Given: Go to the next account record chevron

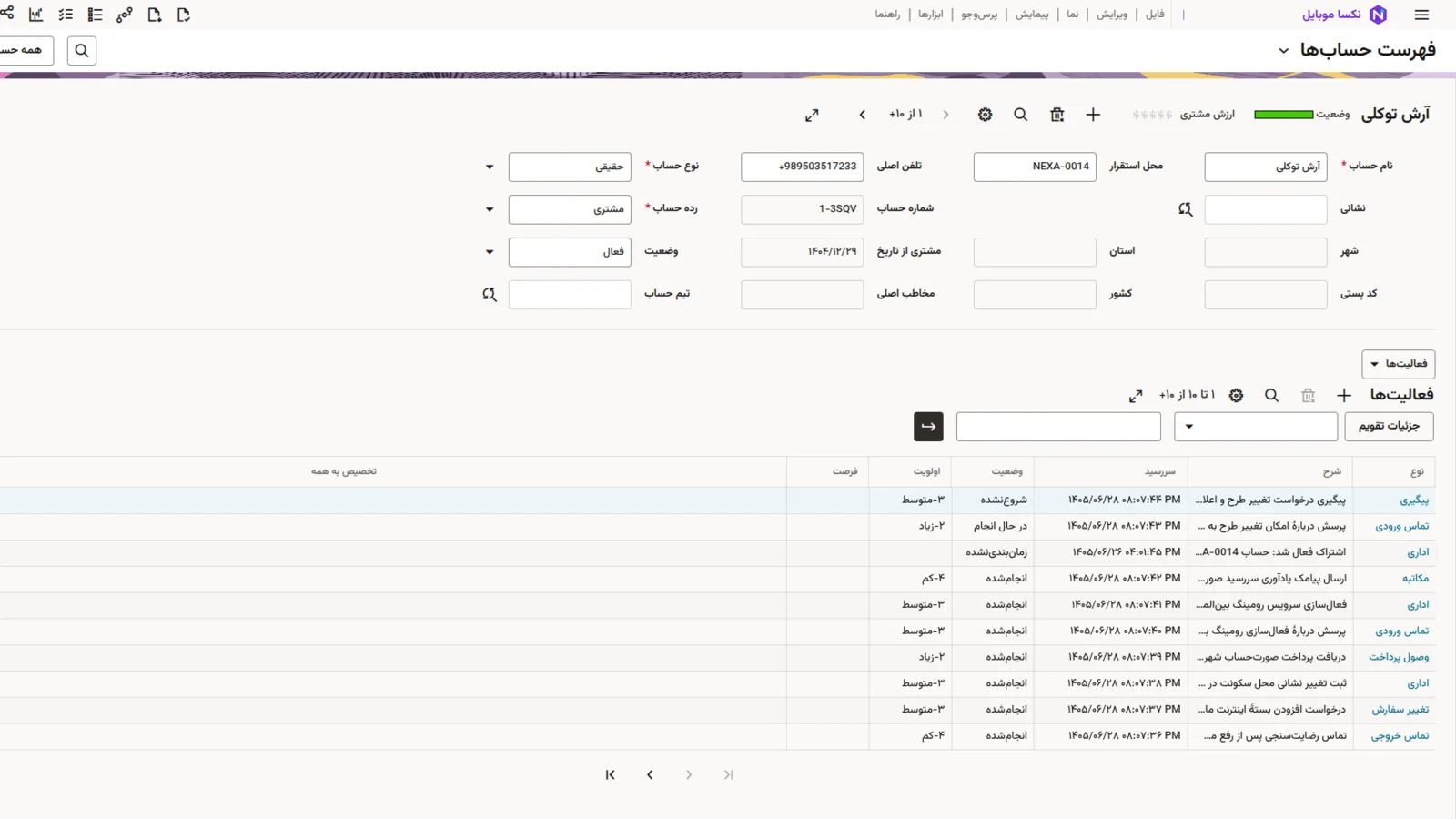Looking at the screenshot, I should click(863, 115).
